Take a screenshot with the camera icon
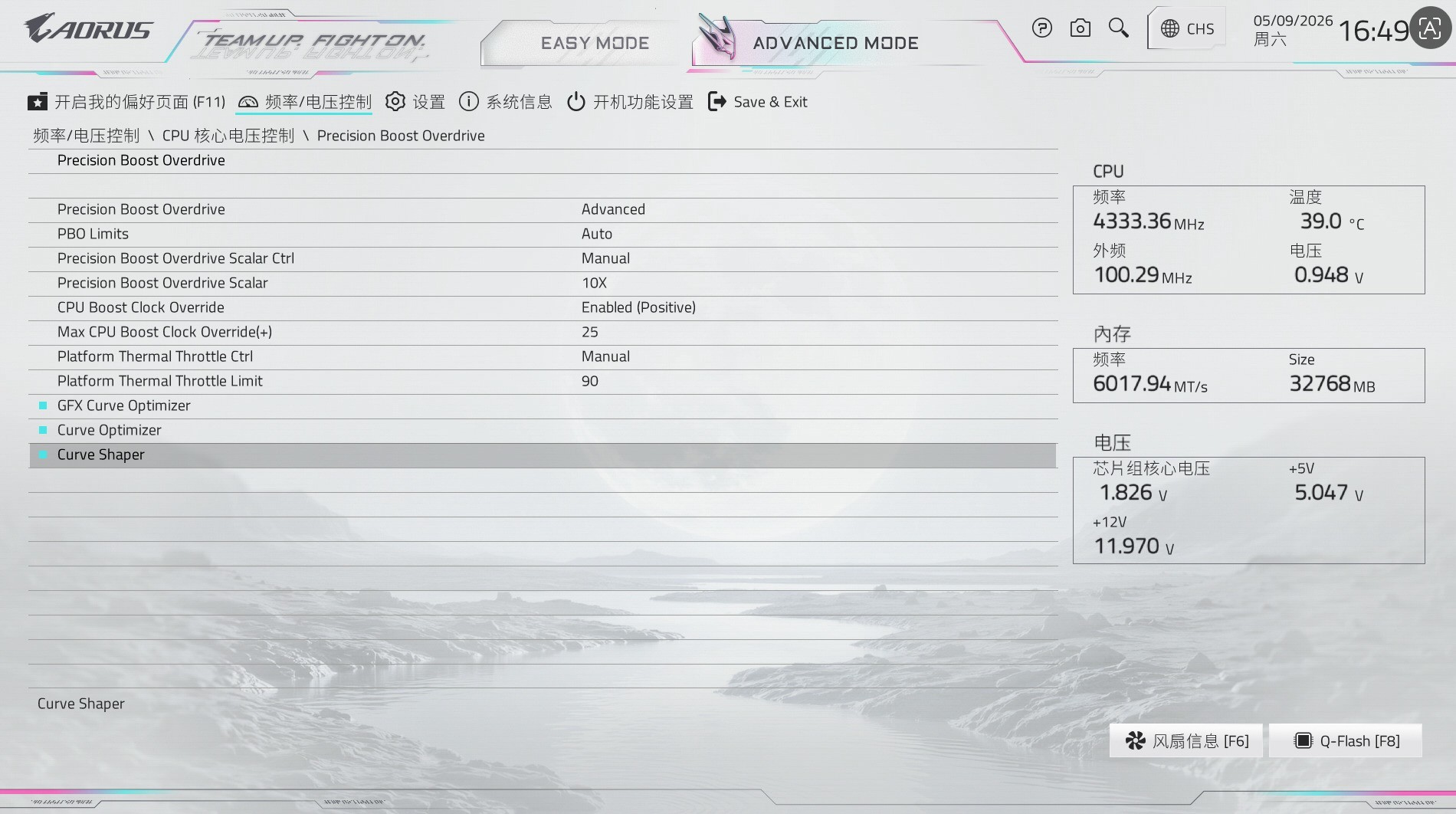This screenshot has width=1456, height=814. tap(1080, 28)
